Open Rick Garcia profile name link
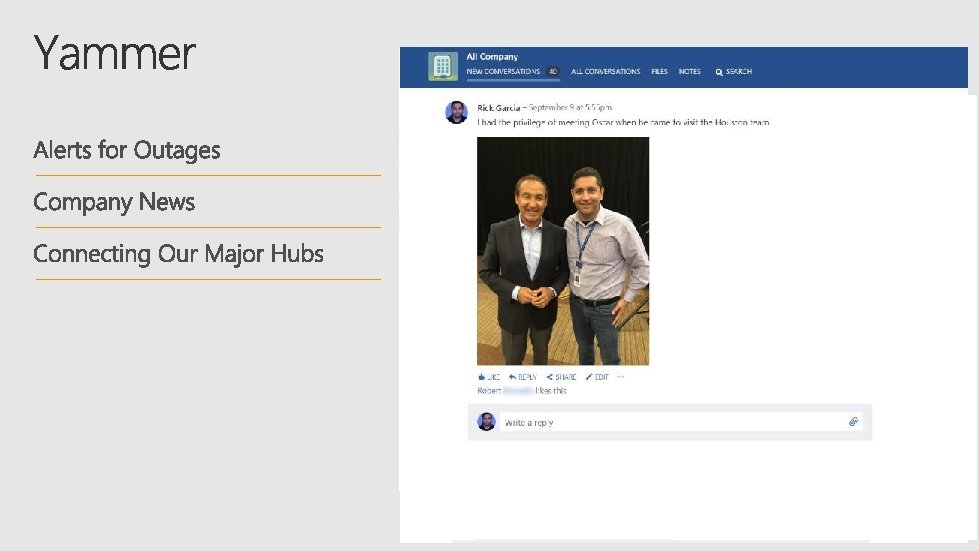This screenshot has width=979, height=551. coord(498,108)
